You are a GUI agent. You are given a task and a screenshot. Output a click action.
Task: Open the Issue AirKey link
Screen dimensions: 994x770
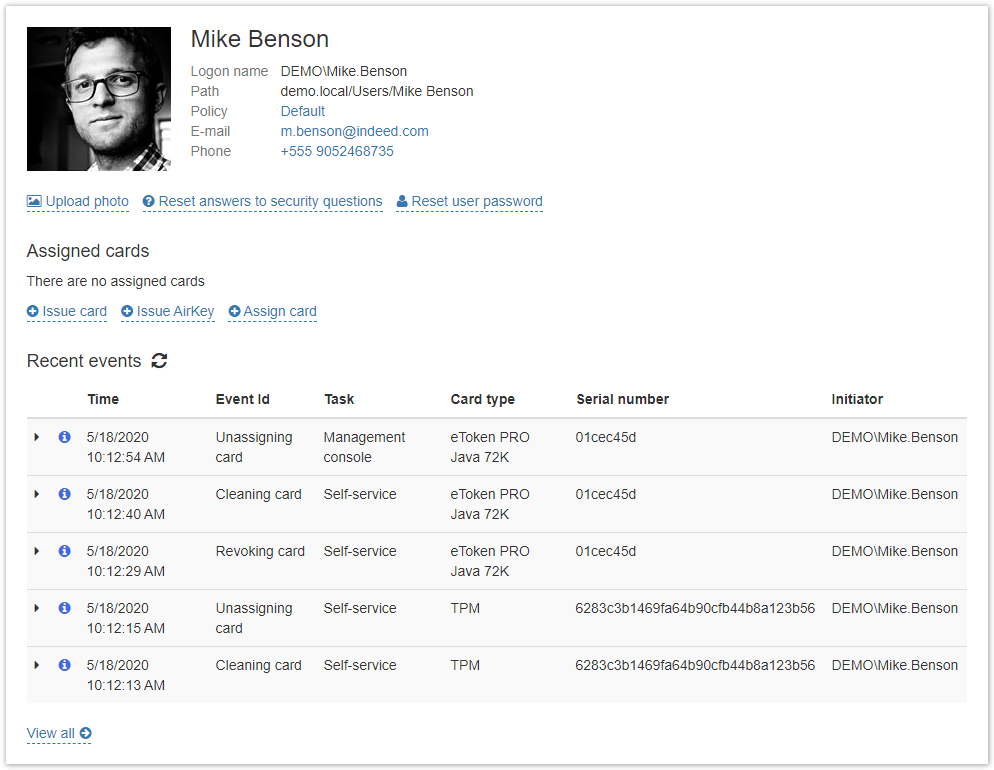click(167, 311)
